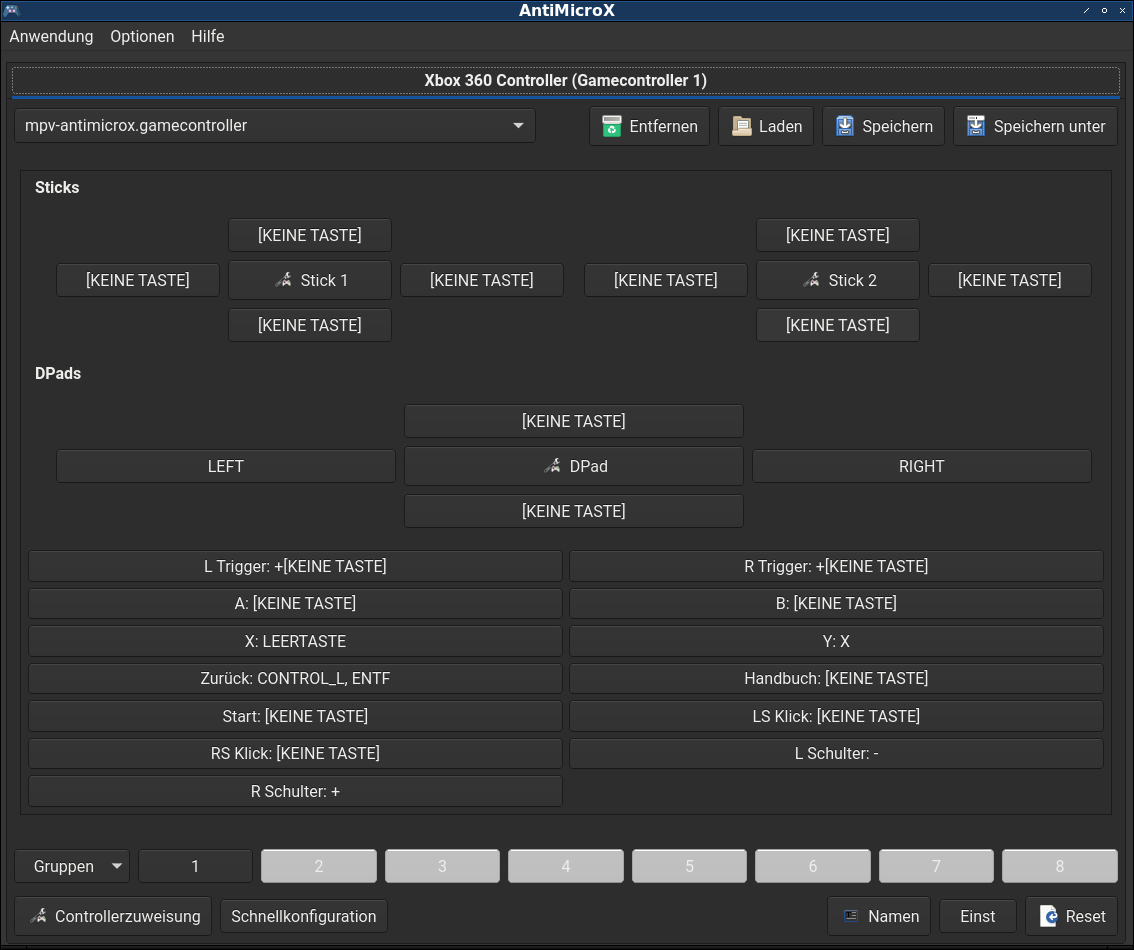This screenshot has width=1134, height=950.
Task: Open the profile dropdown mpv-antimicrox.gamecontroller
Action: click(275, 126)
